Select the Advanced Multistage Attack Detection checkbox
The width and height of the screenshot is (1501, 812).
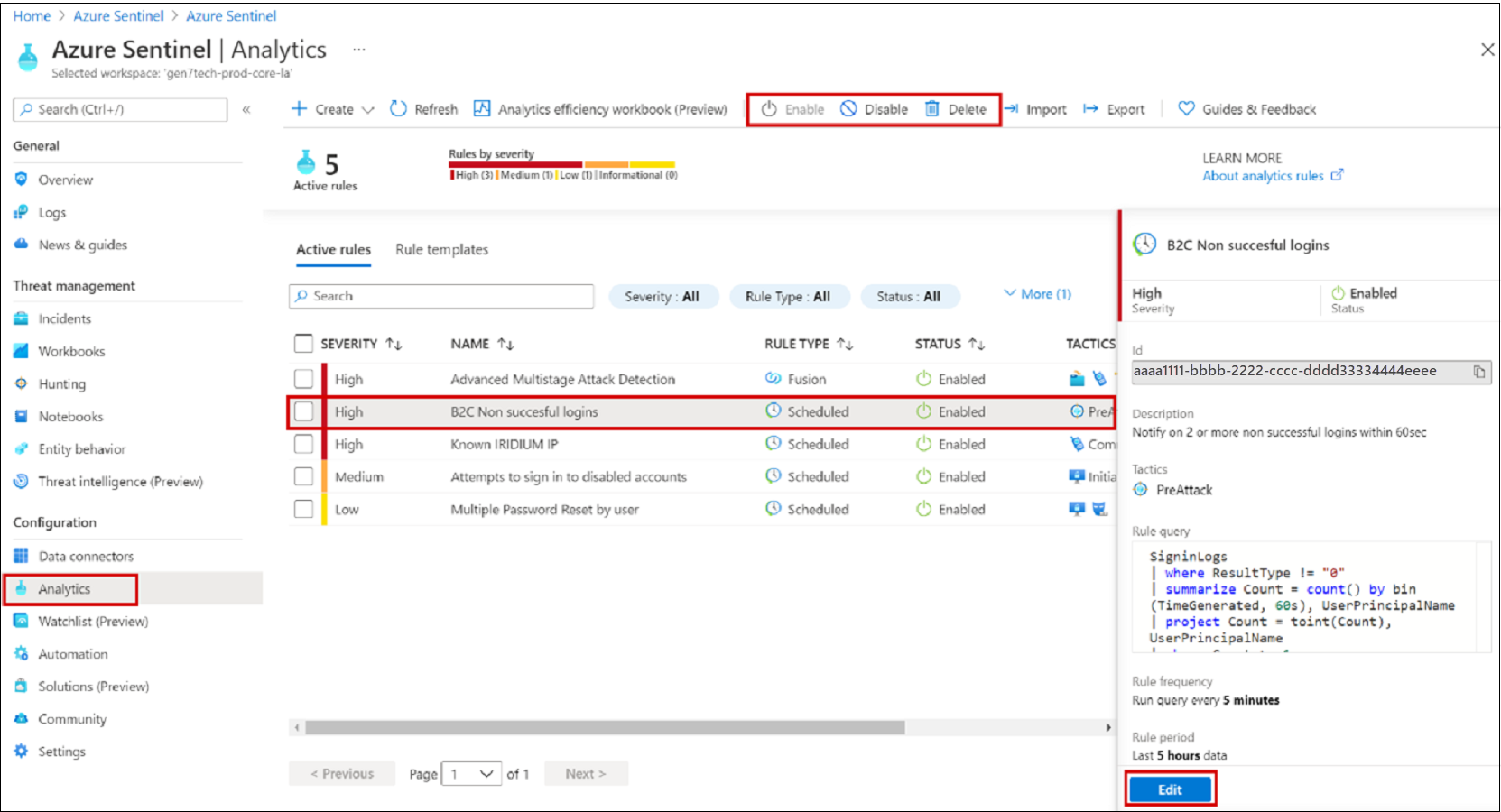pyautogui.click(x=303, y=379)
